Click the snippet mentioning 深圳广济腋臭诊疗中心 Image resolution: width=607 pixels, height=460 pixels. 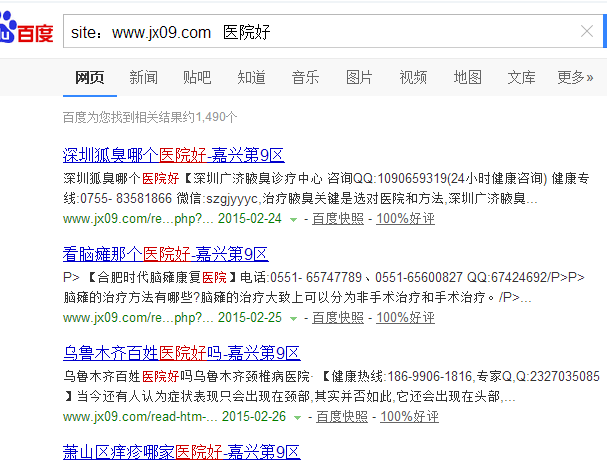click(x=326, y=189)
